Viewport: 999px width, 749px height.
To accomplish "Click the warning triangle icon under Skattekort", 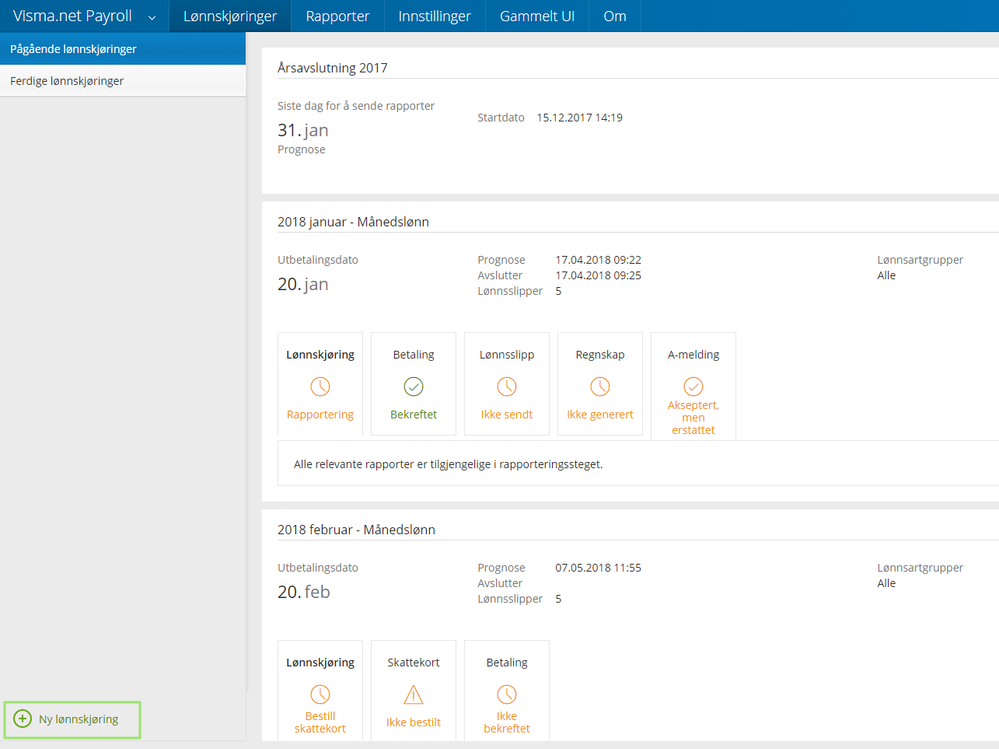I will tap(413, 694).
